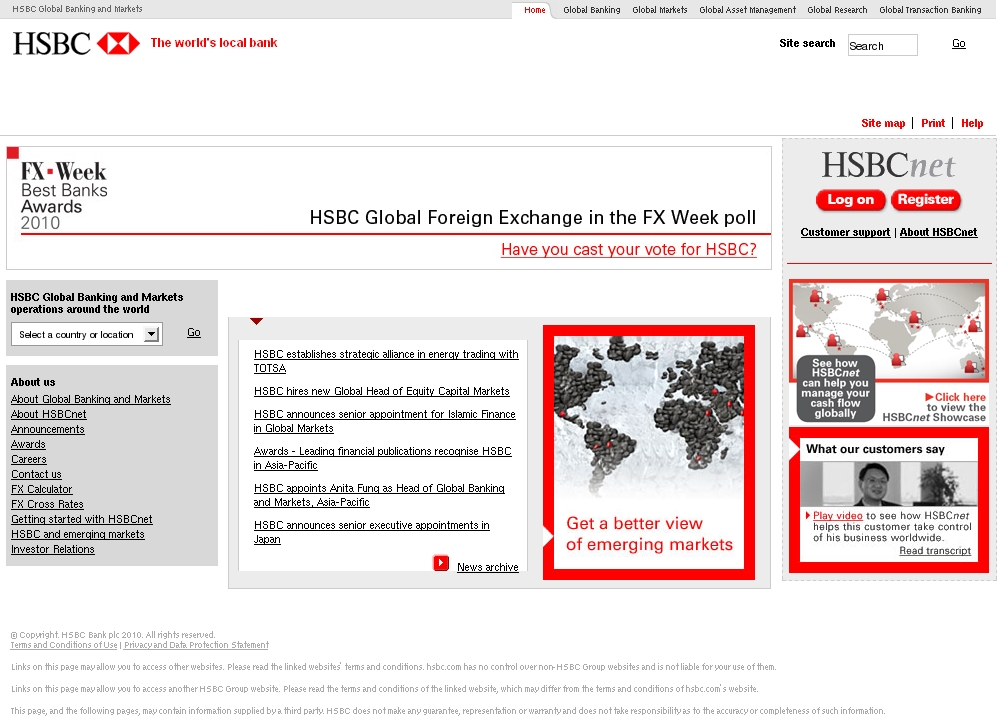Image resolution: width=997 pixels, height=728 pixels.
Task: Open the News archive link
Action: click(x=488, y=567)
